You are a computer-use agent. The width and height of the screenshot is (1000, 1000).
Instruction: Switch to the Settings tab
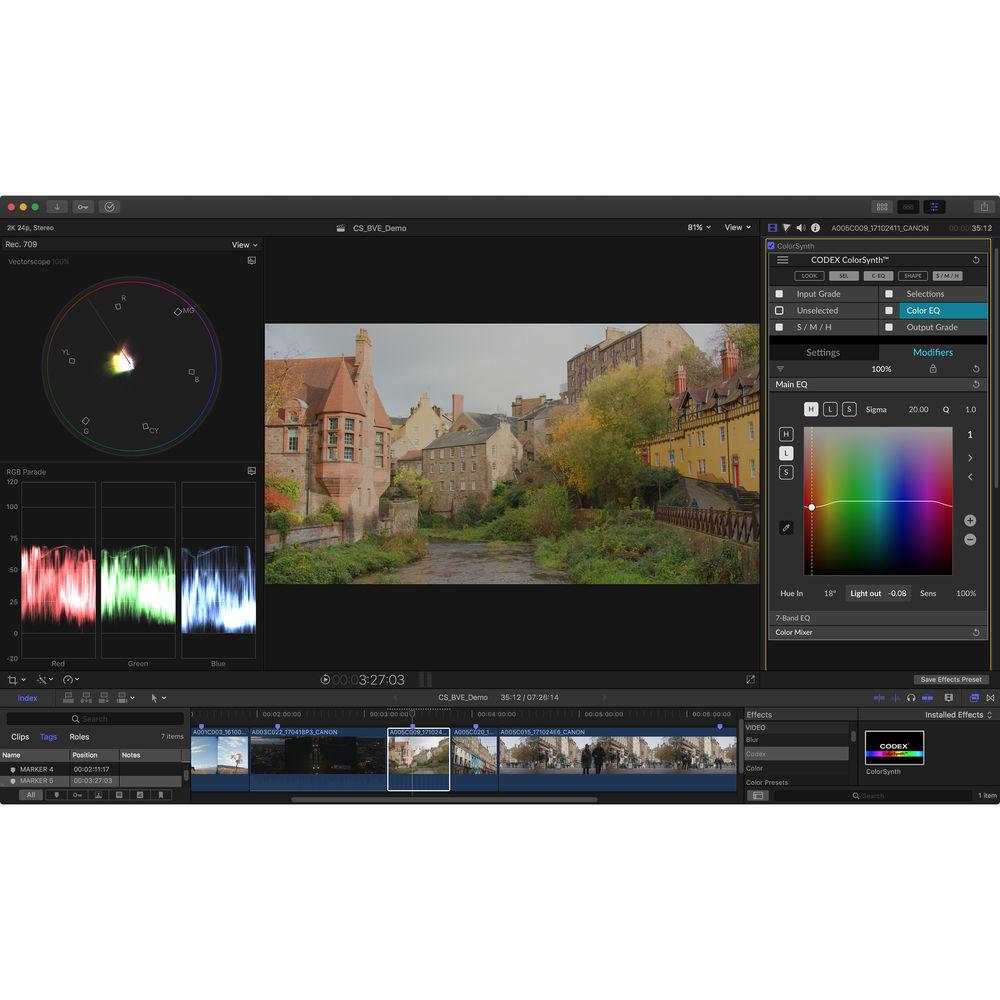(x=823, y=352)
